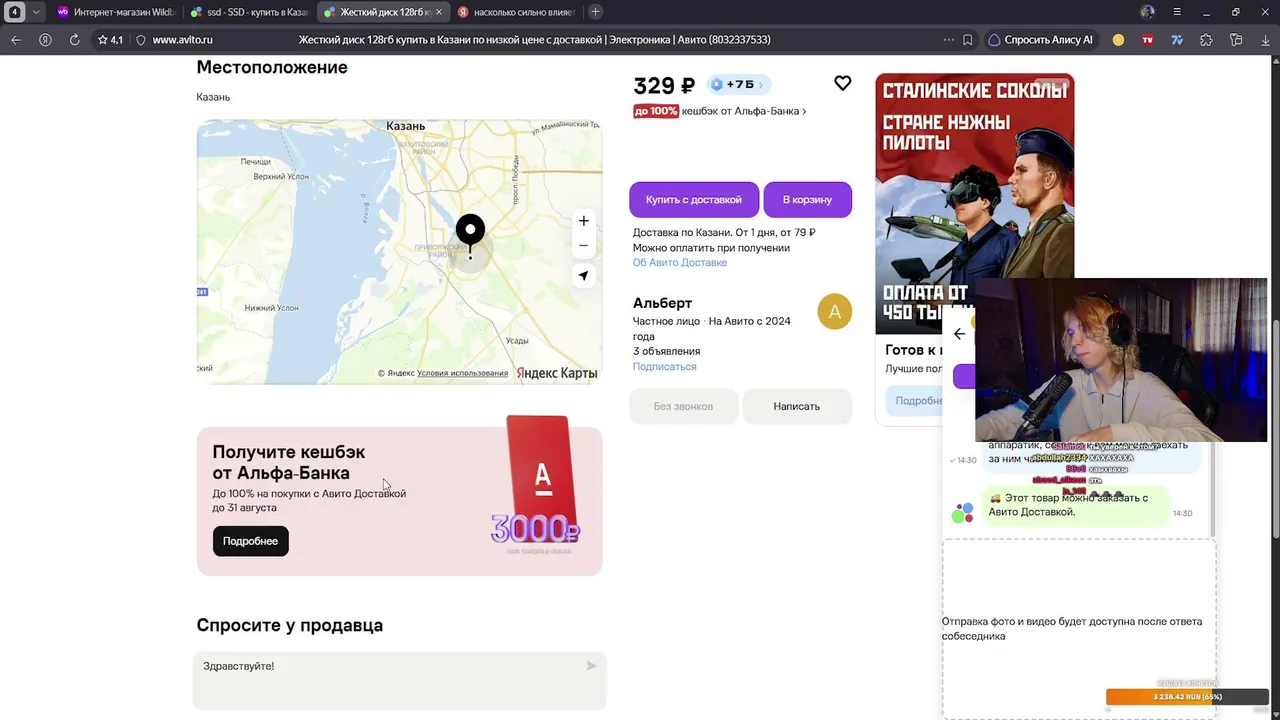
Task: Locate me on the map
Action: (x=584, y=276)
